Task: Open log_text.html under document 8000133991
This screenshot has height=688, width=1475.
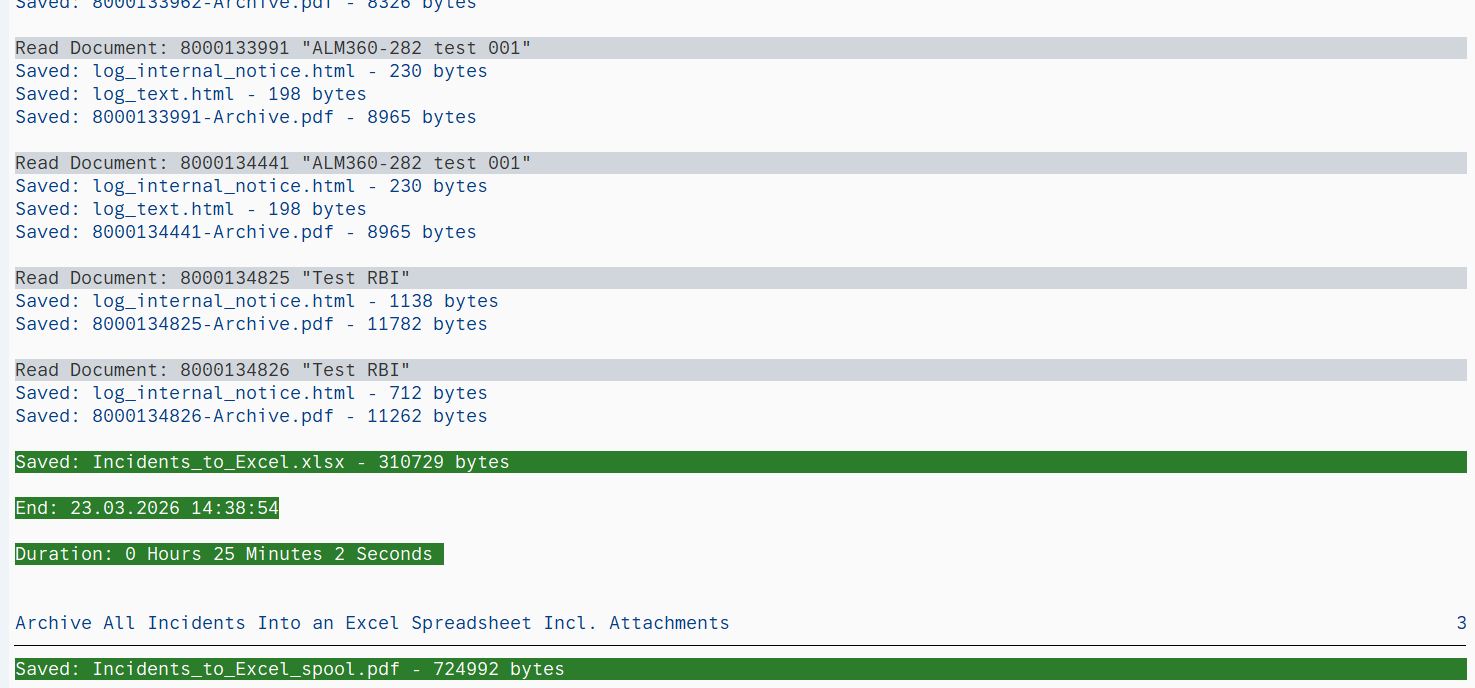Action: 163,94
